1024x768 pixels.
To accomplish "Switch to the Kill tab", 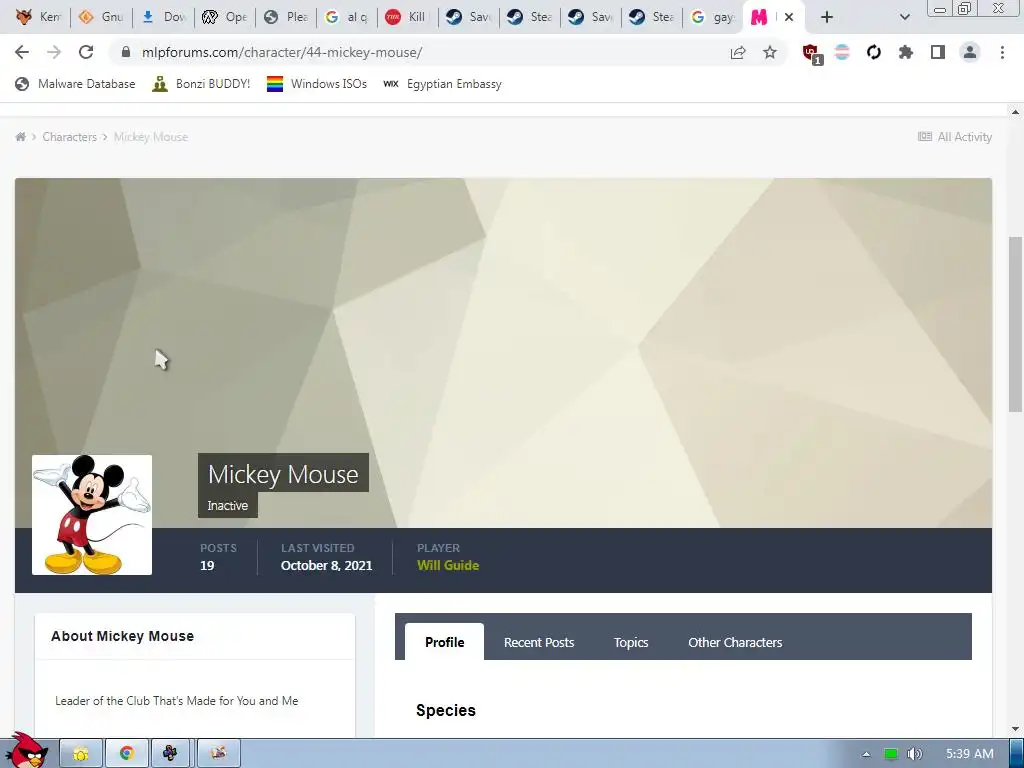I will (x=408, y=17).
